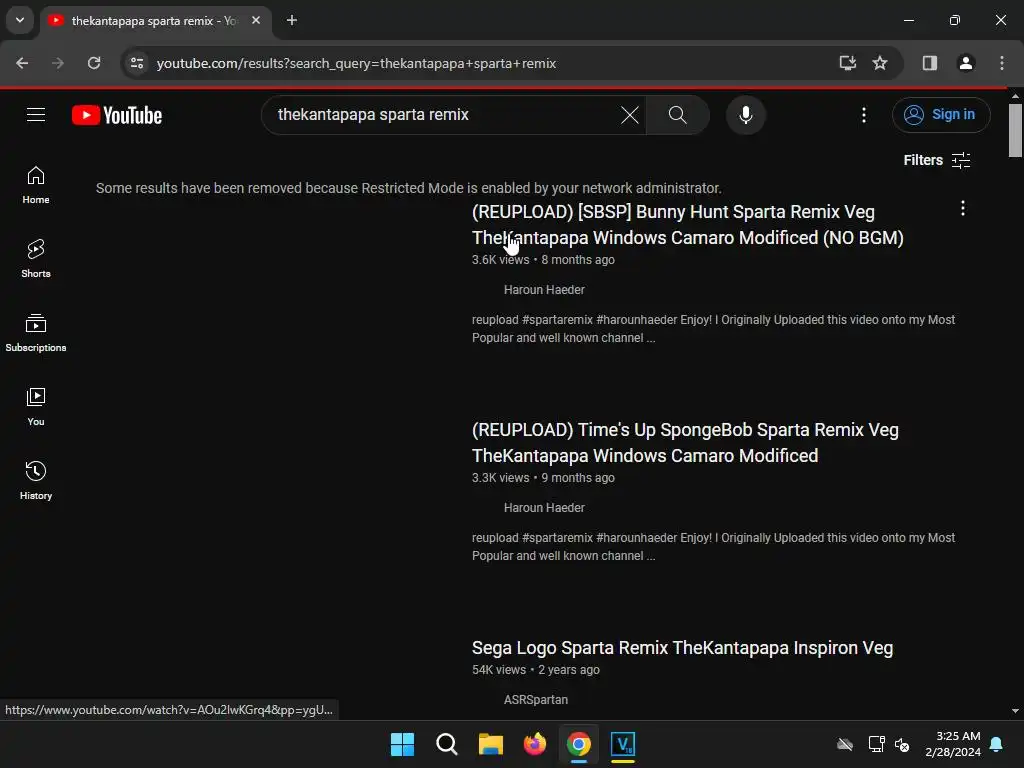
Task: Open a new browser tab
Action: (x=292, y=20)
